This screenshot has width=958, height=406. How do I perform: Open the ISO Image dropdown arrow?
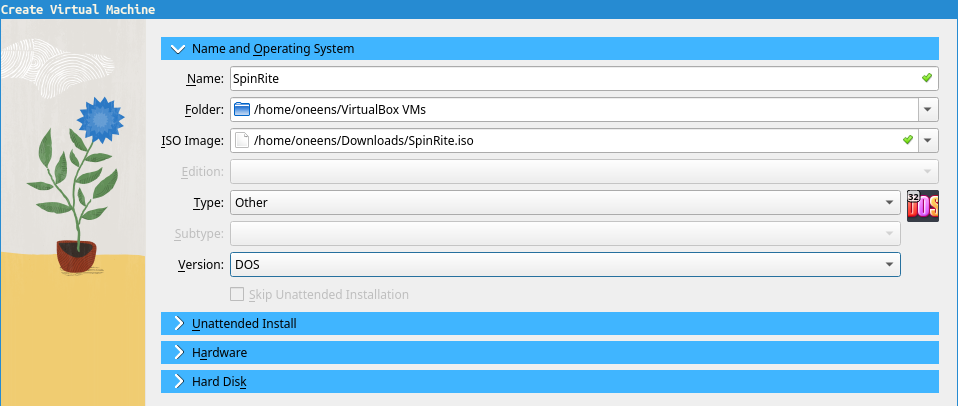point(927,140)
